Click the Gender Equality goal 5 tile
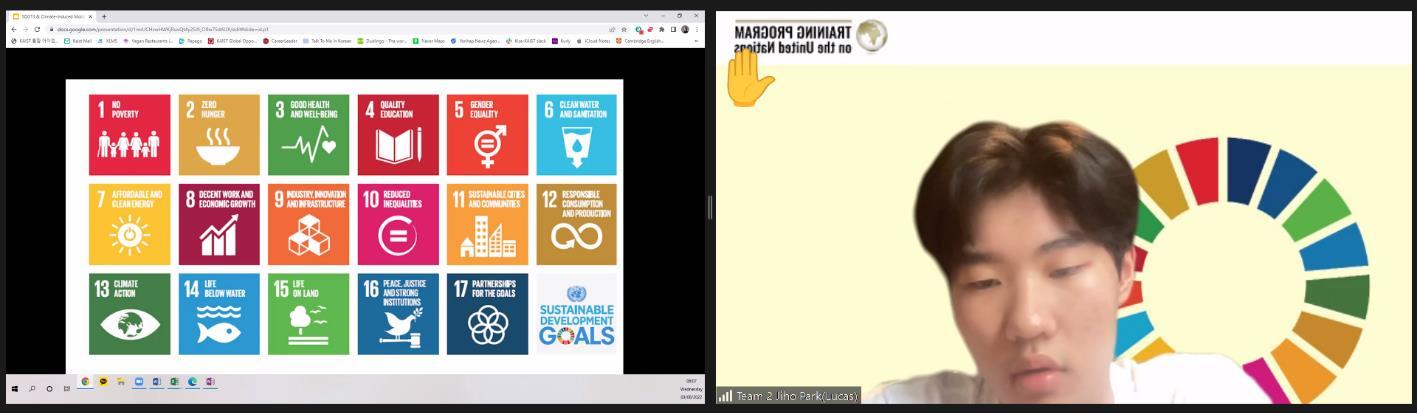 point(487,135)
